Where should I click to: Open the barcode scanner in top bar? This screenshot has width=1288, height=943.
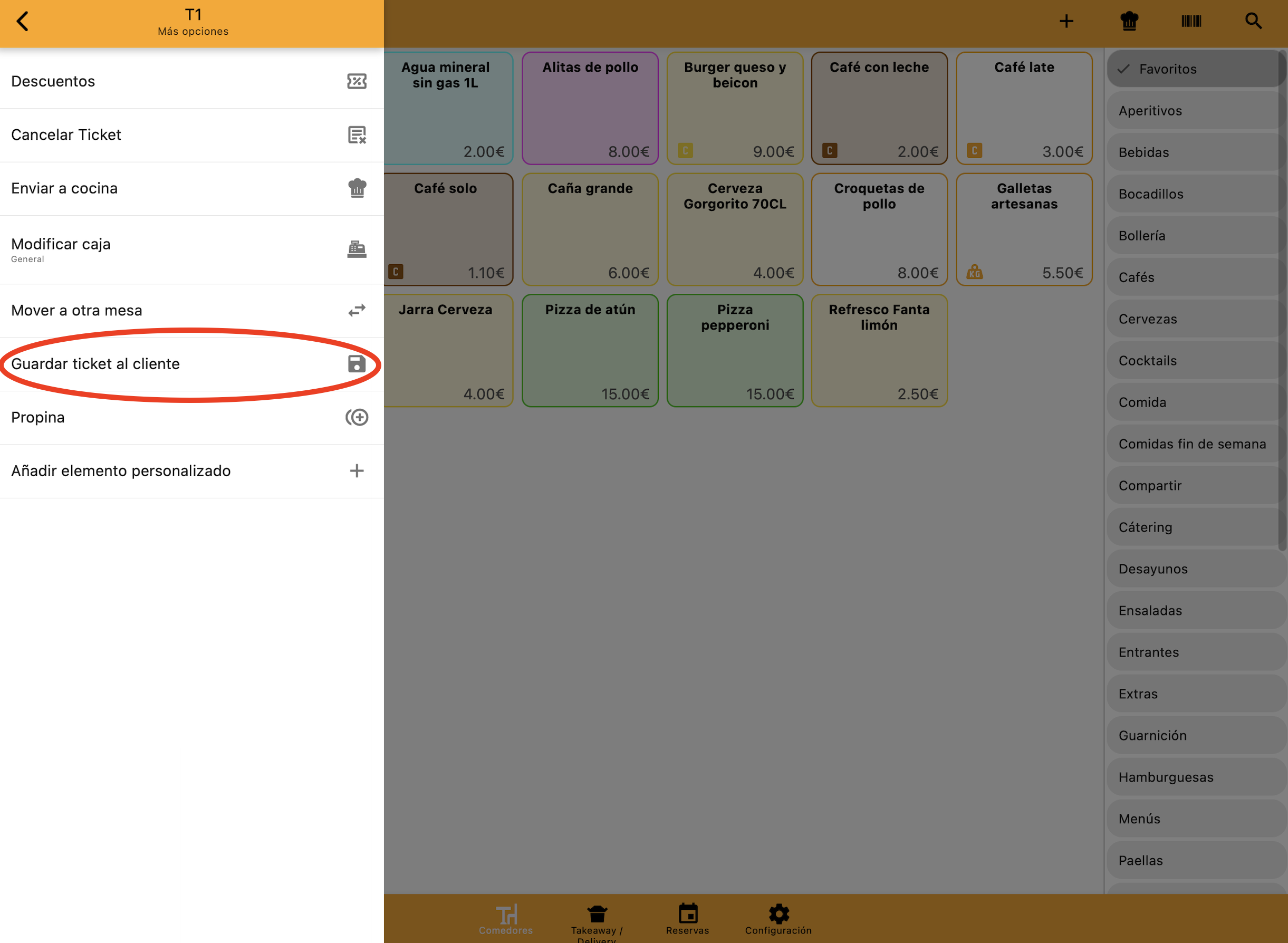pyautogui.click(x=1191, y=22)
